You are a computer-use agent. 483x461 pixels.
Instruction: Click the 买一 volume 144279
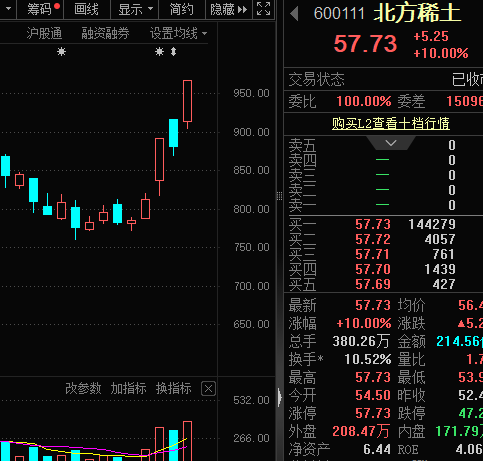tap(432, 224)
